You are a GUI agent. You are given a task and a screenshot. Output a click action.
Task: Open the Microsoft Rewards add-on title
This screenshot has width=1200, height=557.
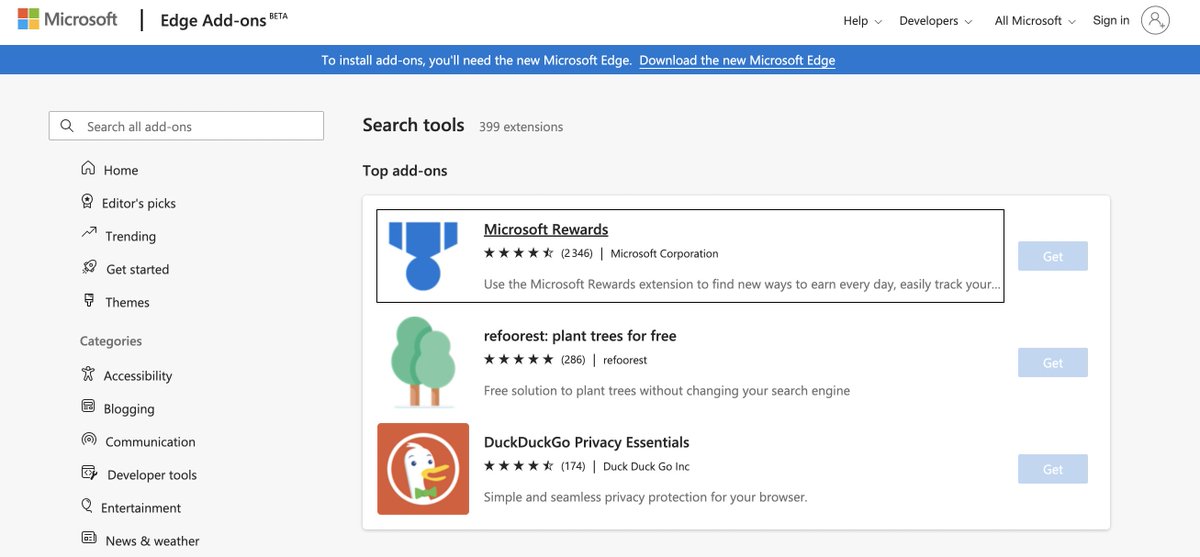pyautogui.click(x=546, y=230)
